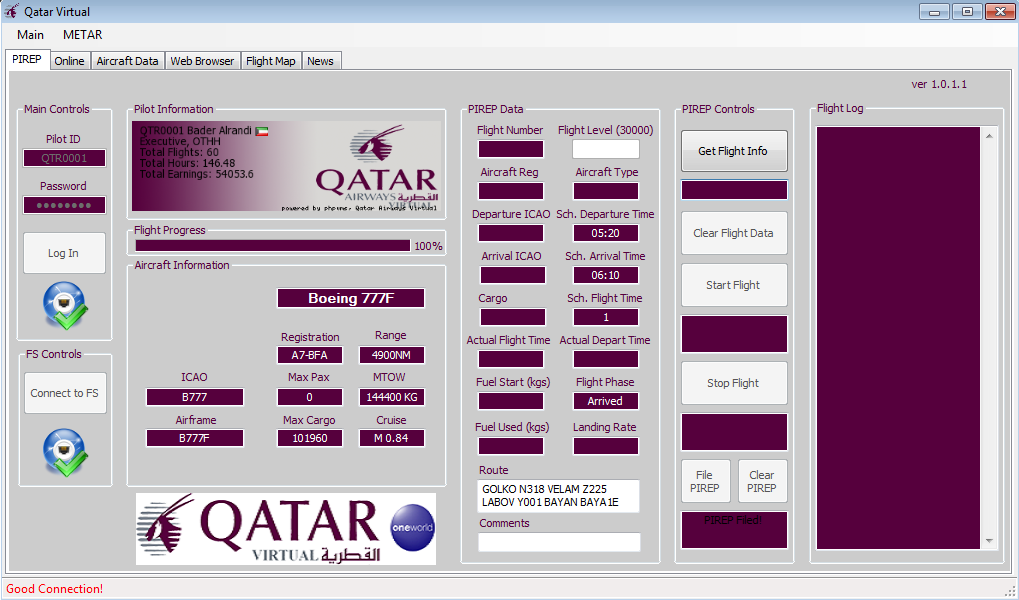Click the Good Connection! status text
This screenshot has height=600, width=1019.
pos(55,589)
